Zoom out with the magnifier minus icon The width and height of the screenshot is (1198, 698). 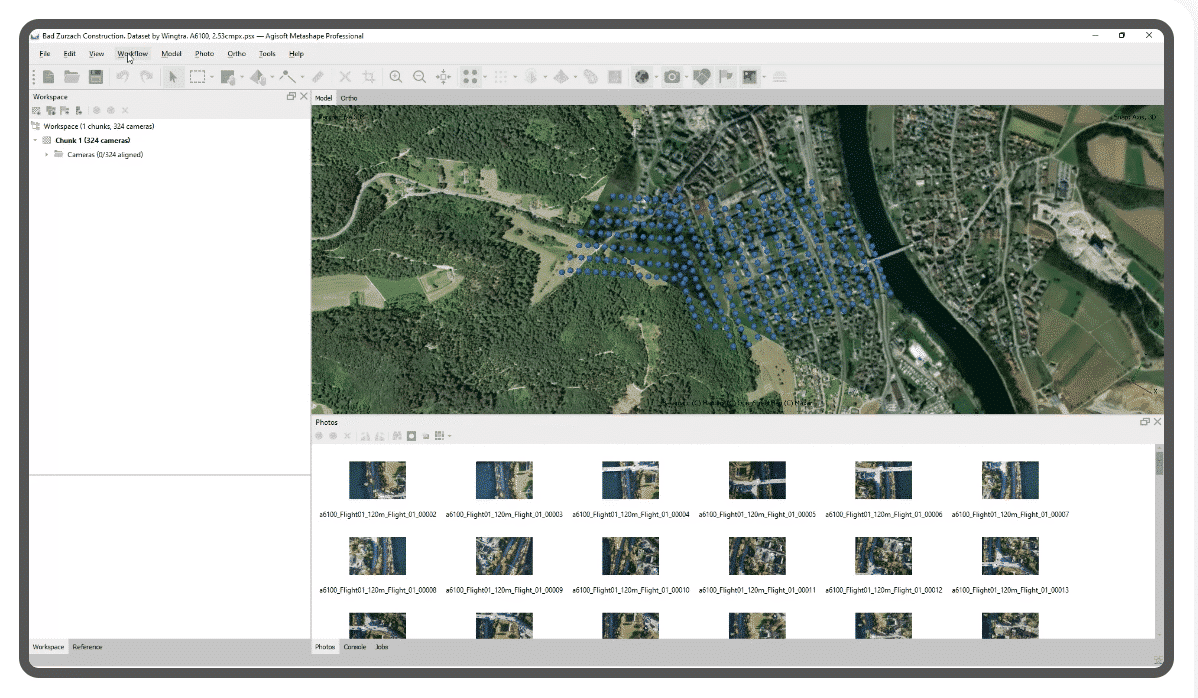pos(419,76)
